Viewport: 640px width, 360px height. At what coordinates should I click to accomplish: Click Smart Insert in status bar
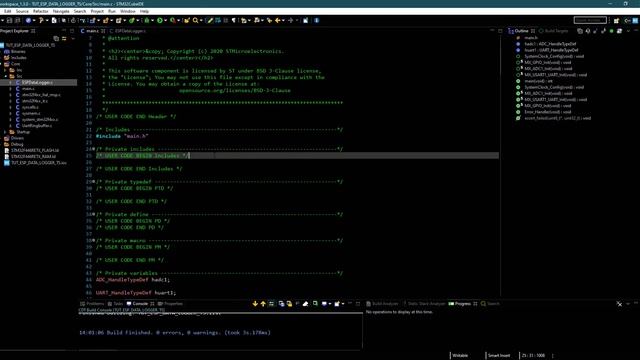coord(499,356)
